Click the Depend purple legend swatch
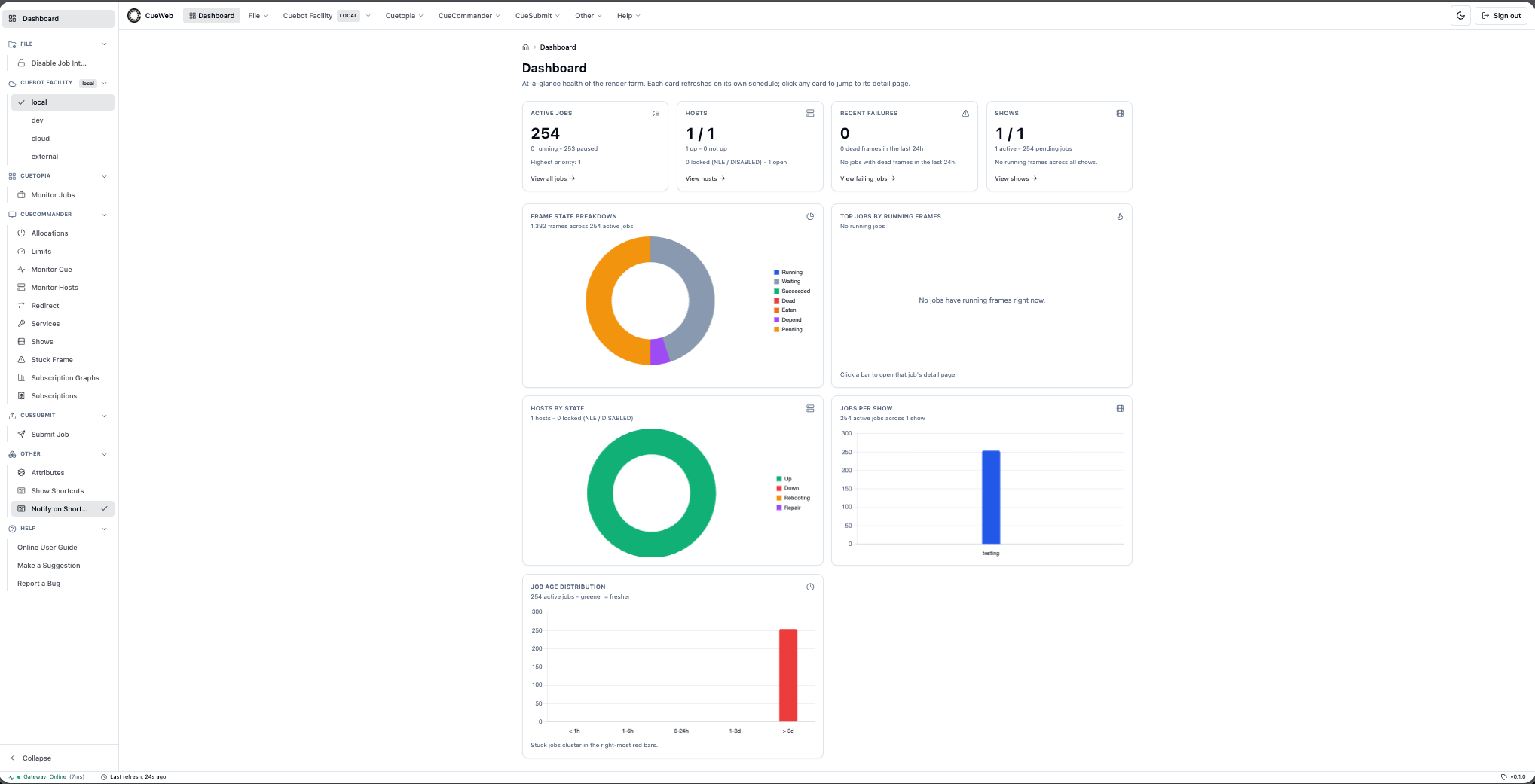The height and width of the screenshot is (784, 1535). tap(776, 319)
